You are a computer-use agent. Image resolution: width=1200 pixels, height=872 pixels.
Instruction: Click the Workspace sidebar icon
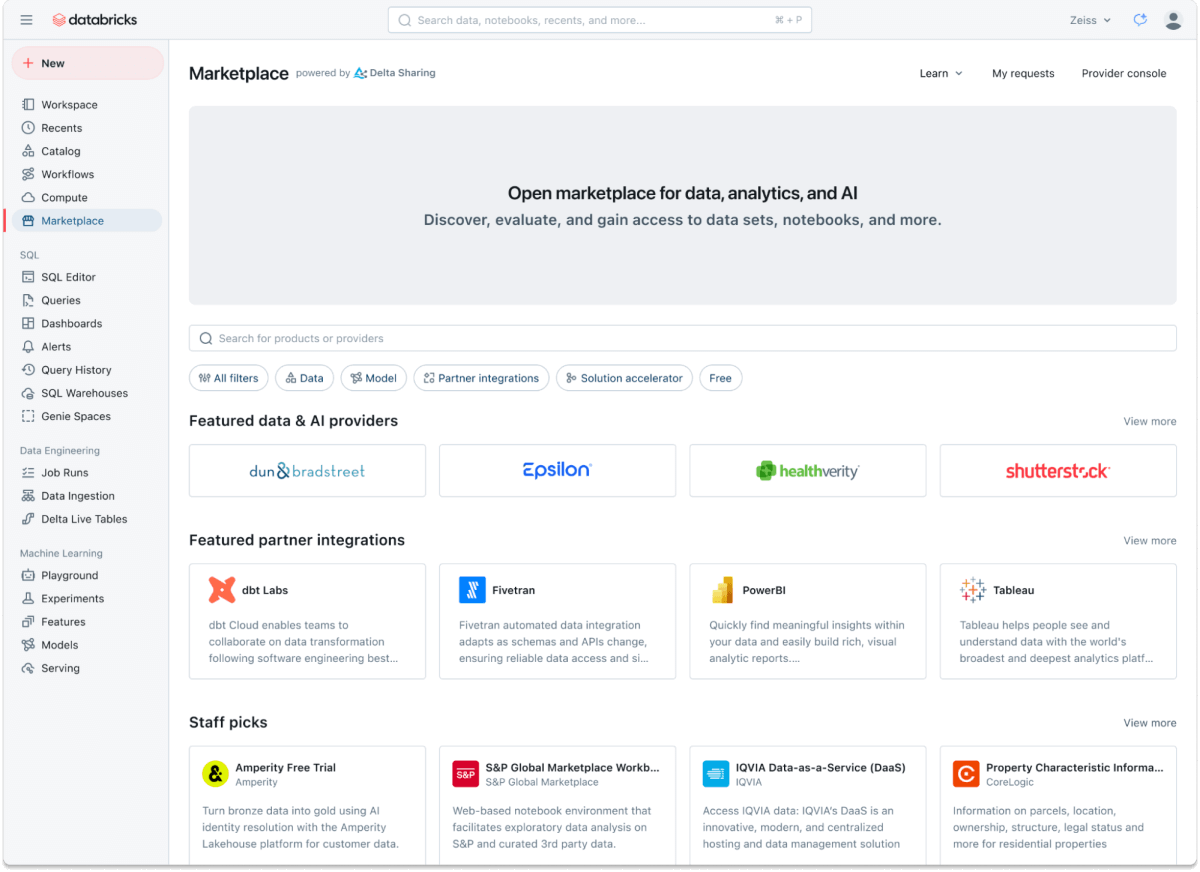point(28,105)
